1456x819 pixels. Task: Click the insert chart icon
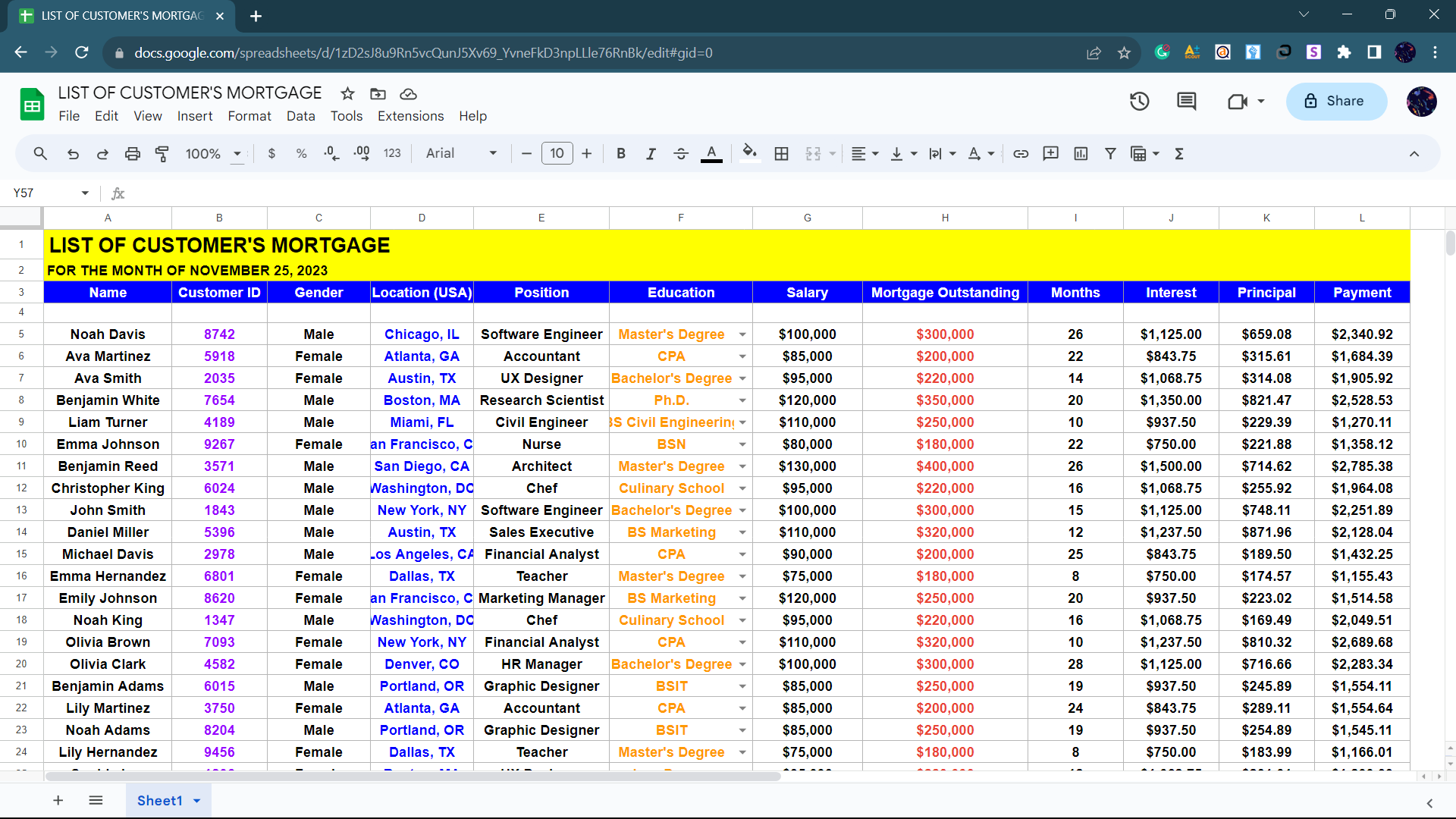pos(1081,154)
